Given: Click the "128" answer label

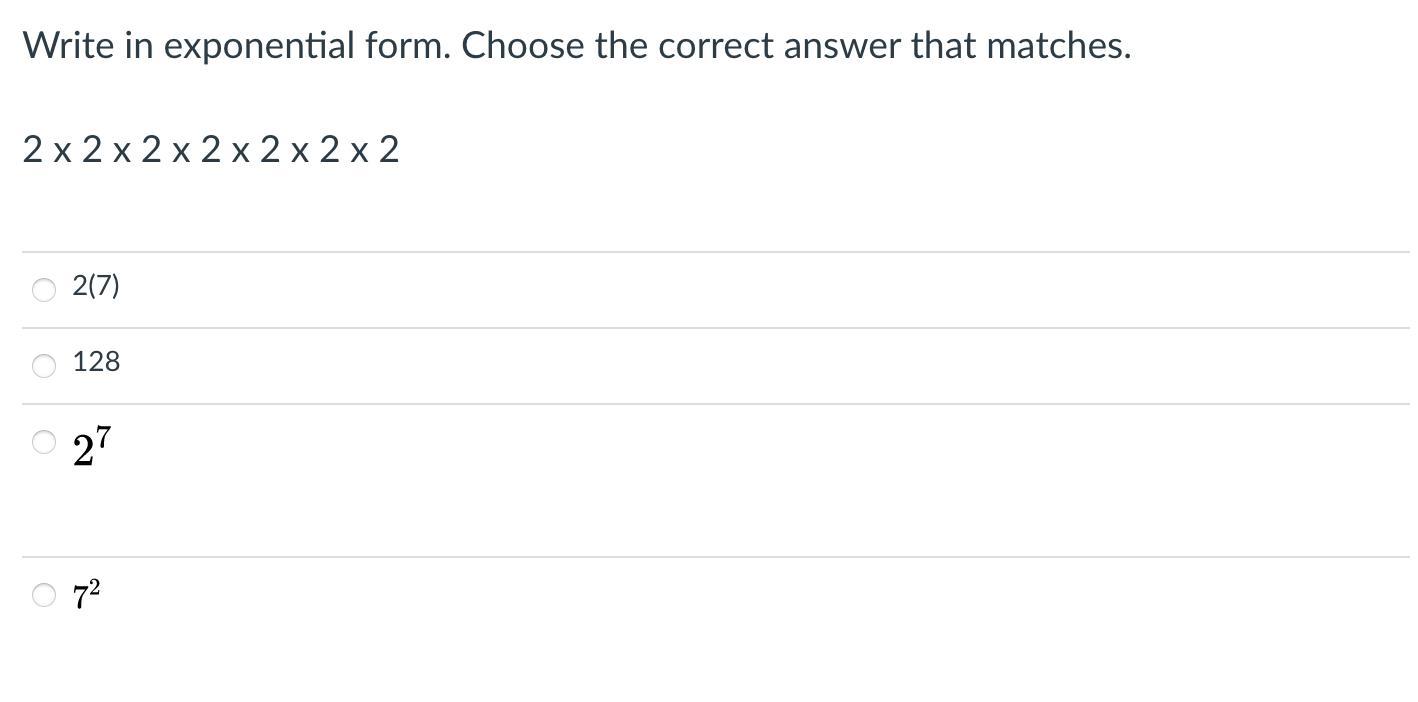Looking at the screenshot, I should click(96, 362).
